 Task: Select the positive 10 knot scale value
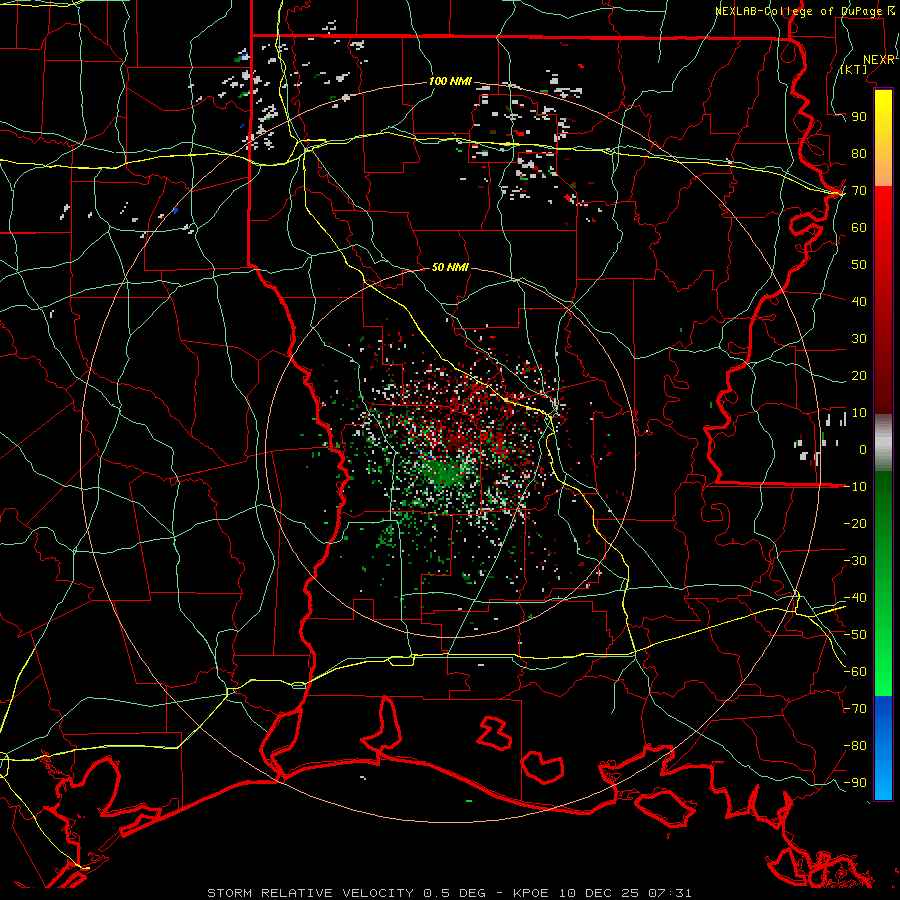click(x=859, y=413)
